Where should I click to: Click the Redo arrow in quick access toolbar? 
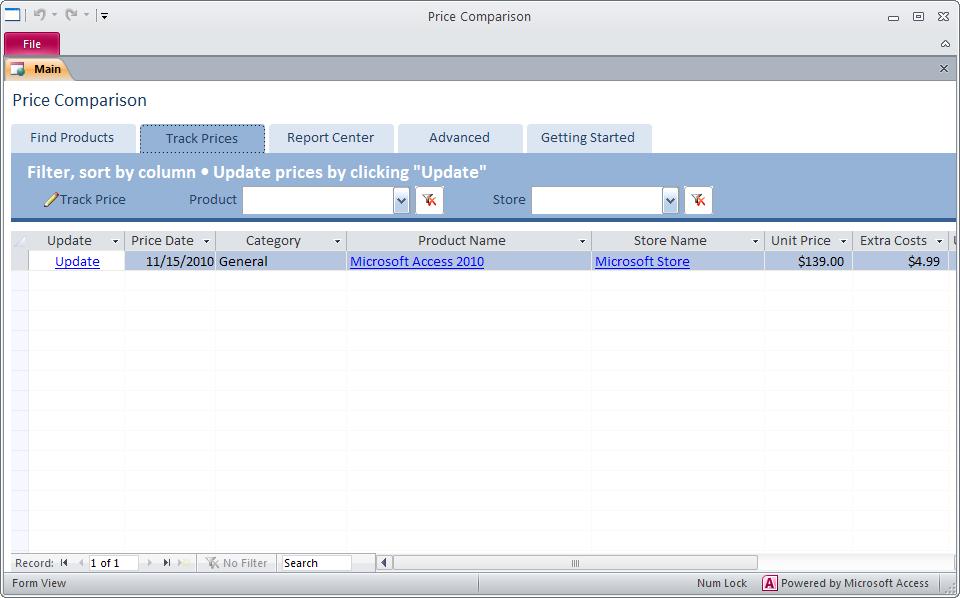(71, 15)
